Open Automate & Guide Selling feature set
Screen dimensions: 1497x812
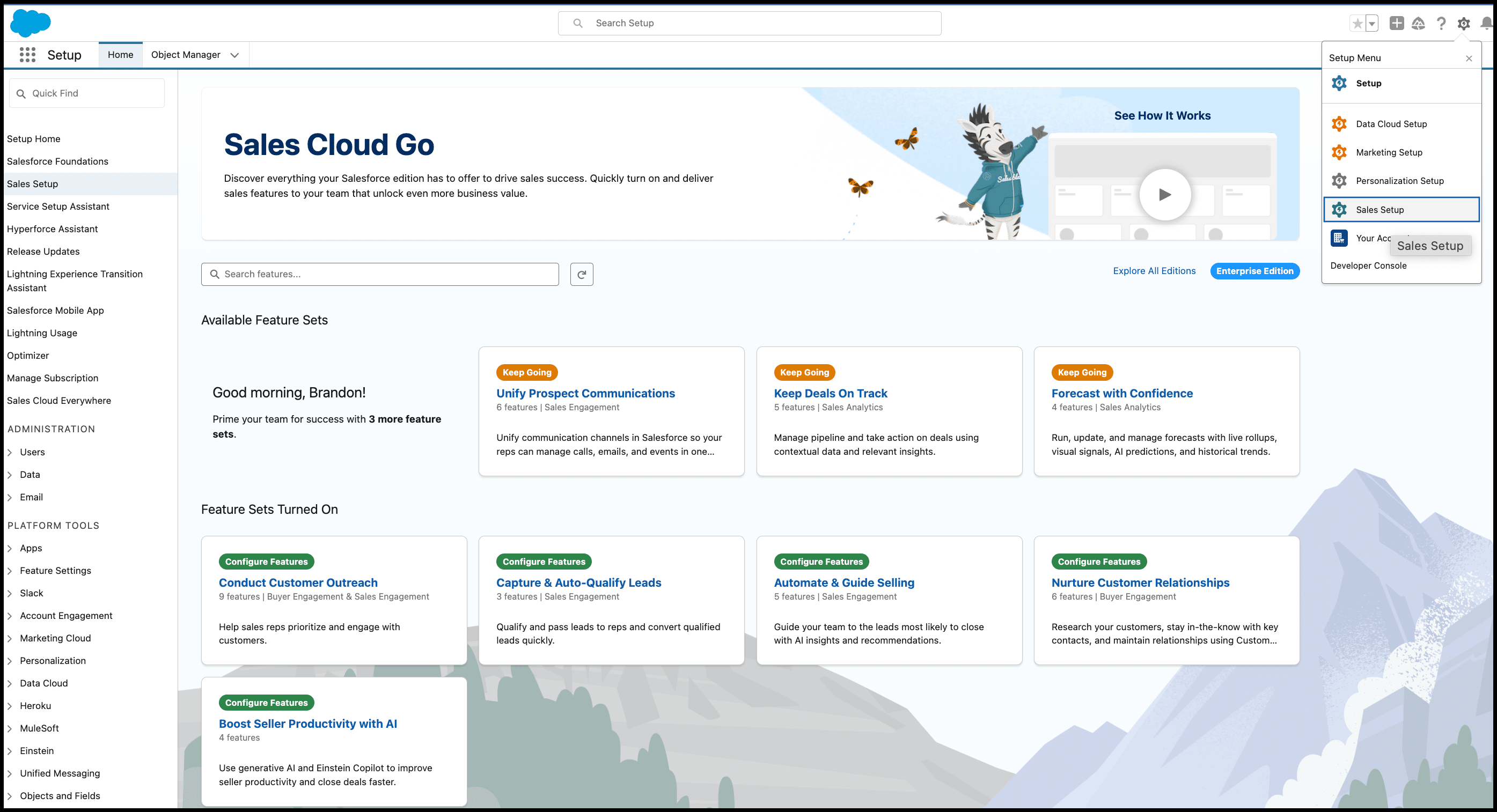coord(844,582)
